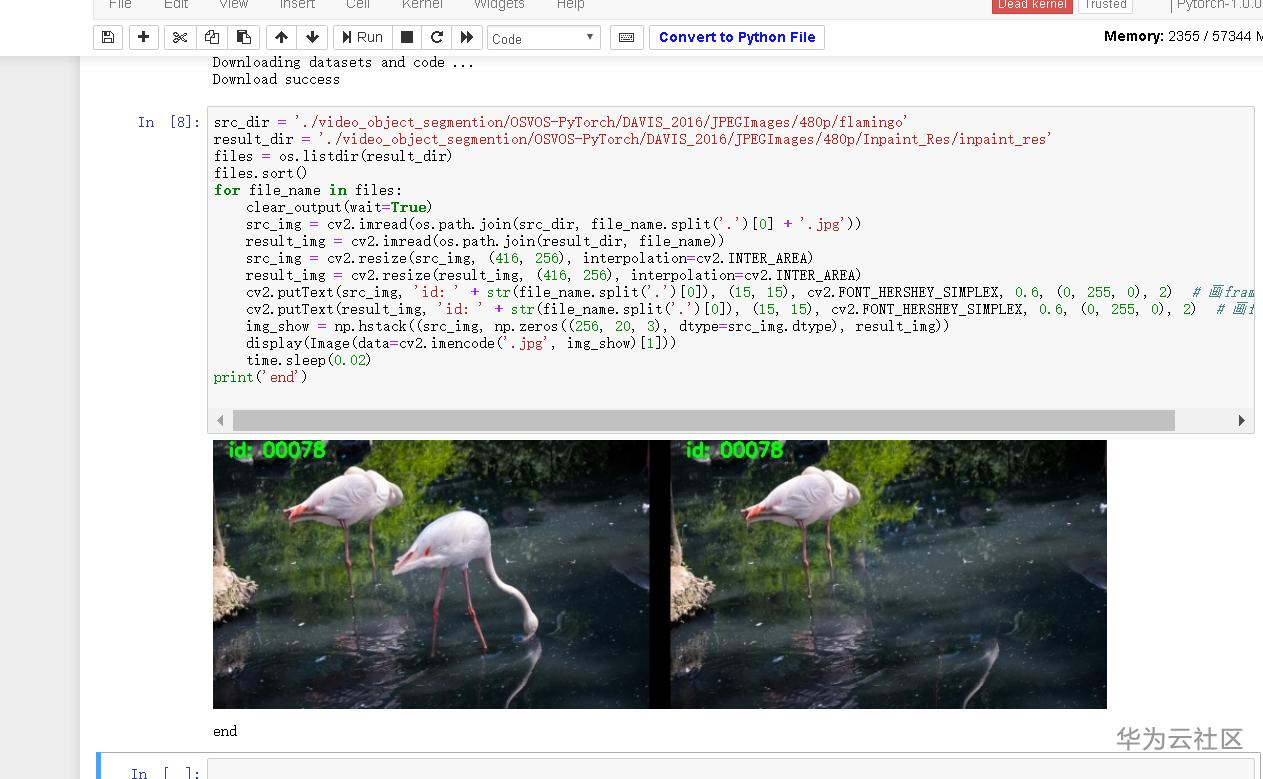
Task: Open the command palette keyboard icon
Action: [x=626, y=37]
